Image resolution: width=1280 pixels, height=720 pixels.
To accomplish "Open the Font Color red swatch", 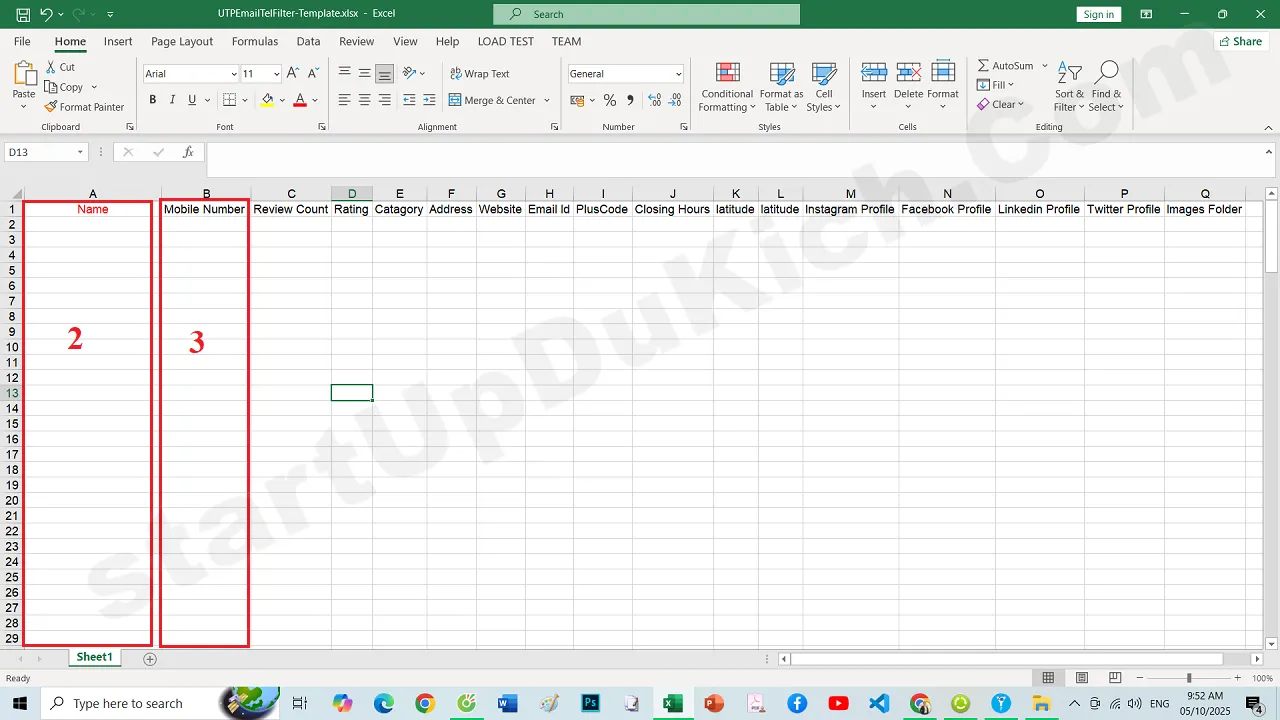I will tap(298, 100).
